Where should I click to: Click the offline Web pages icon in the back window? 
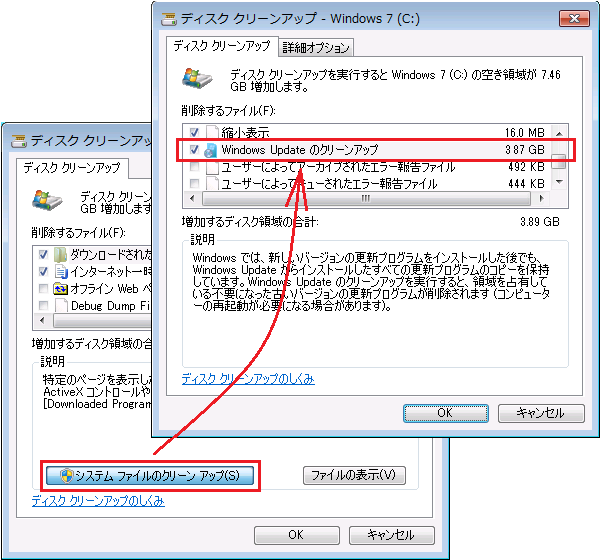pyautogui.click(x=60, y=289)
